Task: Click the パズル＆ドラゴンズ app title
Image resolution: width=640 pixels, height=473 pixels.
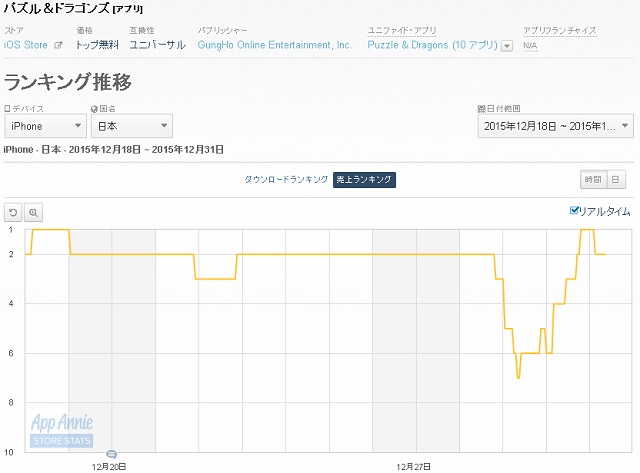Action: point(57,8)
